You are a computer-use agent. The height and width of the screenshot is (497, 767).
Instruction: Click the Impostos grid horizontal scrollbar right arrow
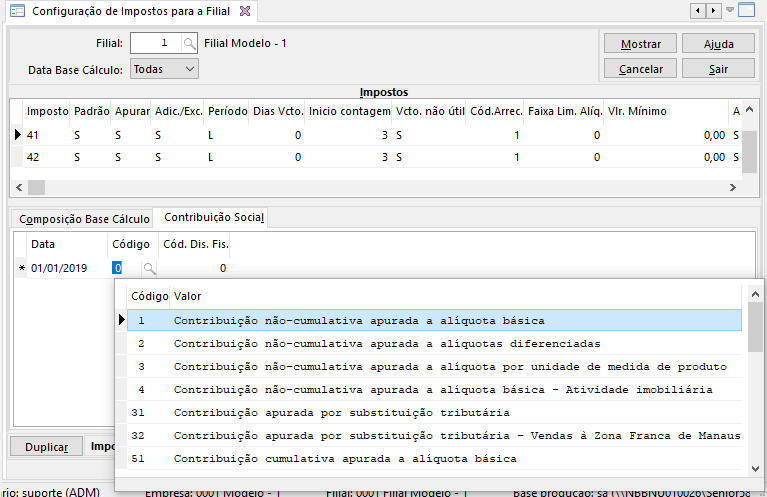point(732,187)
